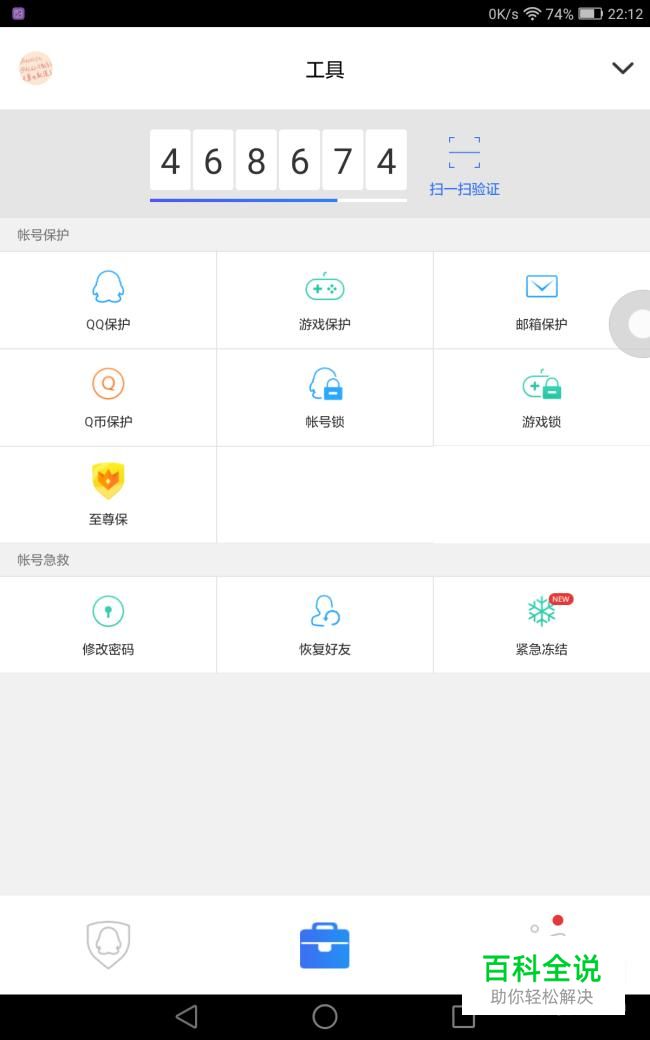
Task: Open 至尊保 golden shield icon
Action: coord(108,480)
